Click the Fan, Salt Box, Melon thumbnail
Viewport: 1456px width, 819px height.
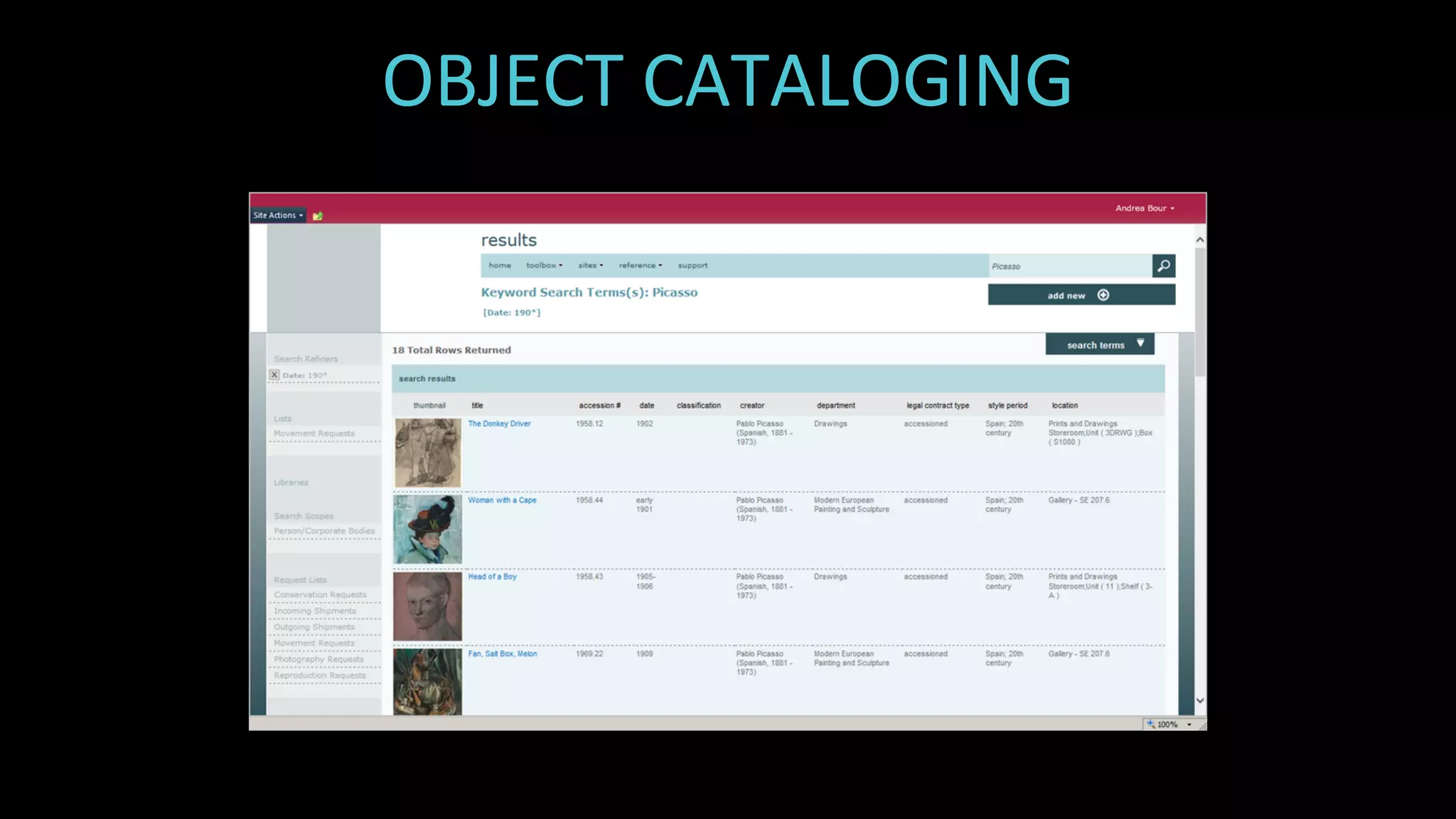point(427,681)
